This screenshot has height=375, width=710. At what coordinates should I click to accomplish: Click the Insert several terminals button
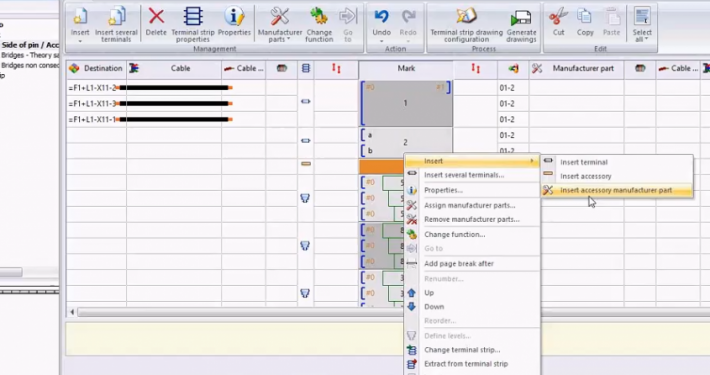point(116,25)
